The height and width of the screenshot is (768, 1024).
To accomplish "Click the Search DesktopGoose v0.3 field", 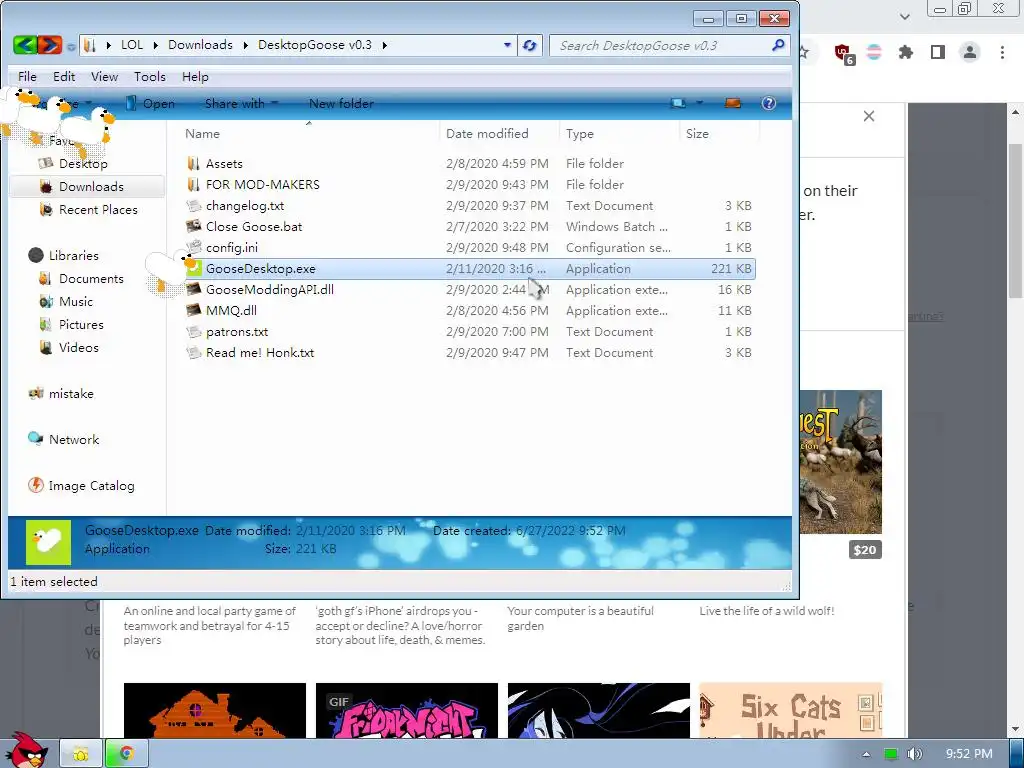I will click(x=669, y=45).
